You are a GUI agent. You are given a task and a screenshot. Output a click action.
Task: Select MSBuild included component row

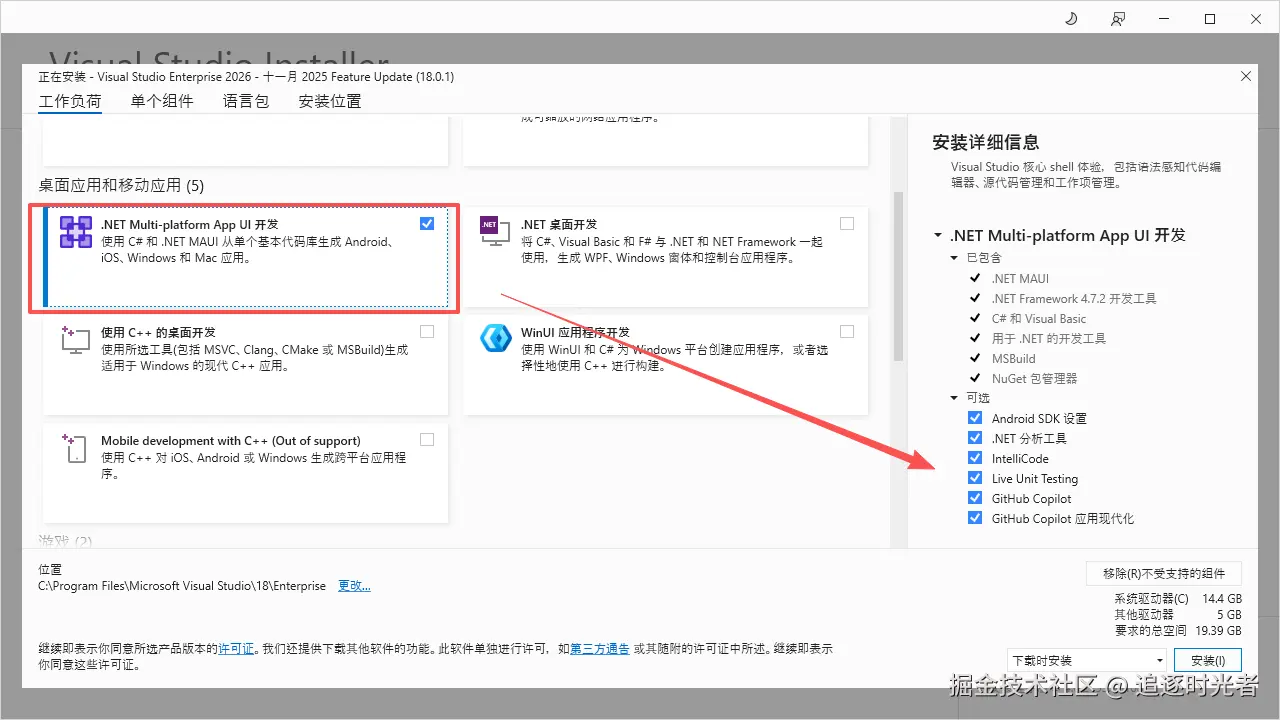(x=1013, y=358)
